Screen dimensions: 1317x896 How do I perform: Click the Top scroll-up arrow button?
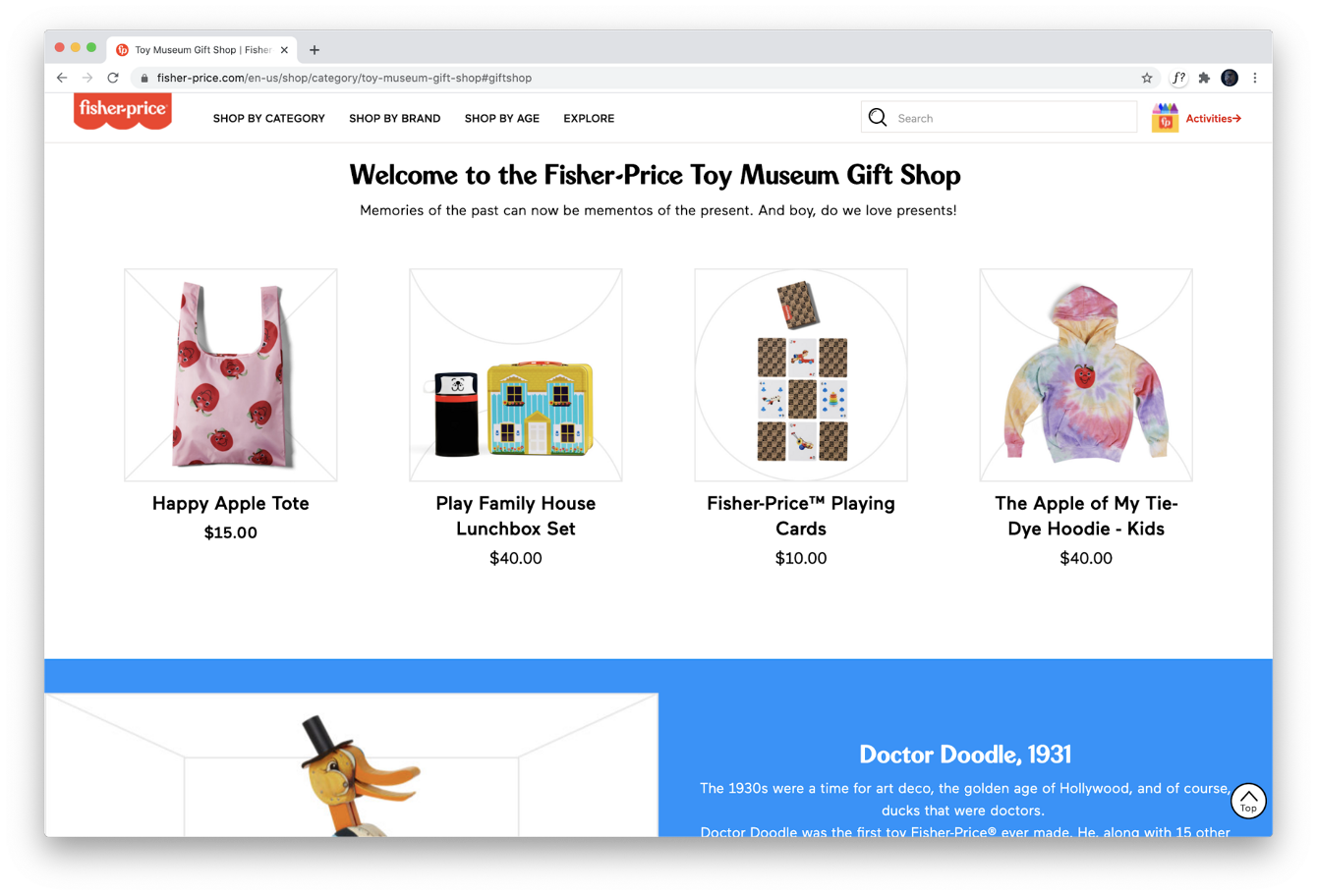[1248, 800]
